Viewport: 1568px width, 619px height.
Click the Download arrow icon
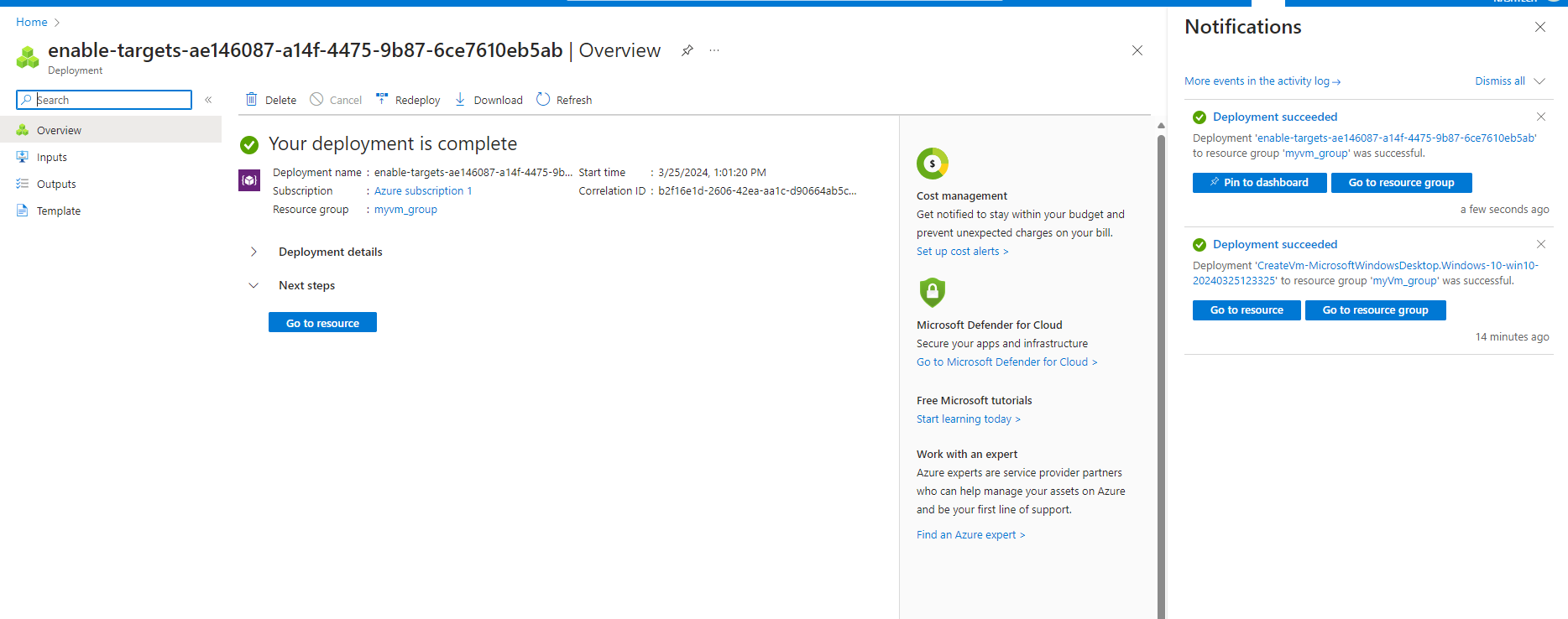point(460,99)
